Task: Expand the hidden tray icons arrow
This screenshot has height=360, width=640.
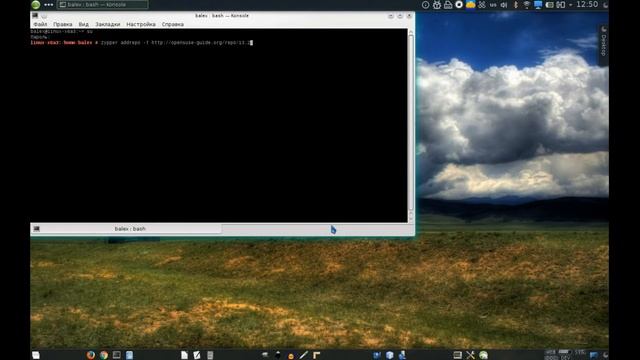Action: tap(571, 5)
